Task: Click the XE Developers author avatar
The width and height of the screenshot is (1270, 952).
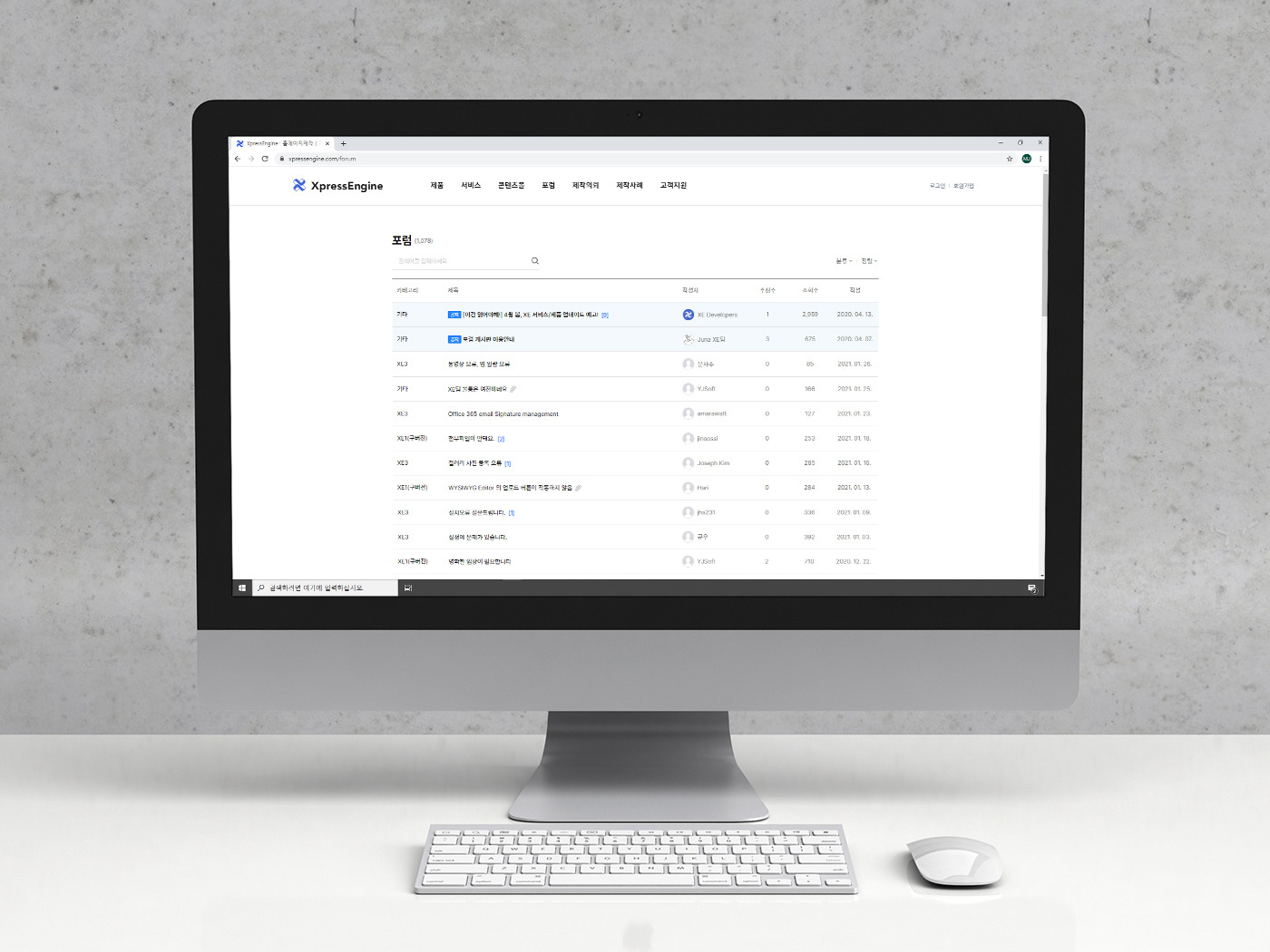Action: 688,315
